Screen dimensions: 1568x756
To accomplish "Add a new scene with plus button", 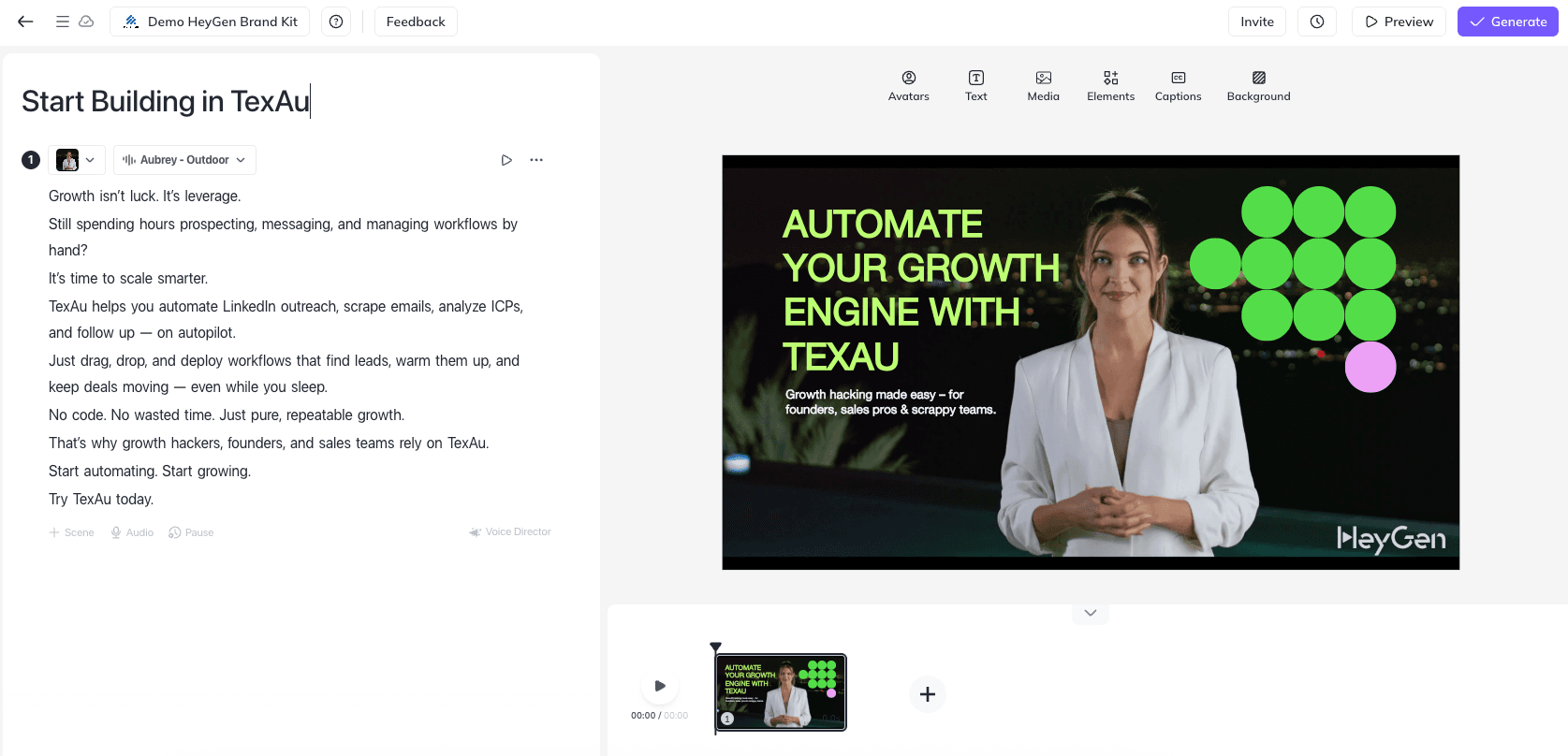I will (x=928, y=694).
